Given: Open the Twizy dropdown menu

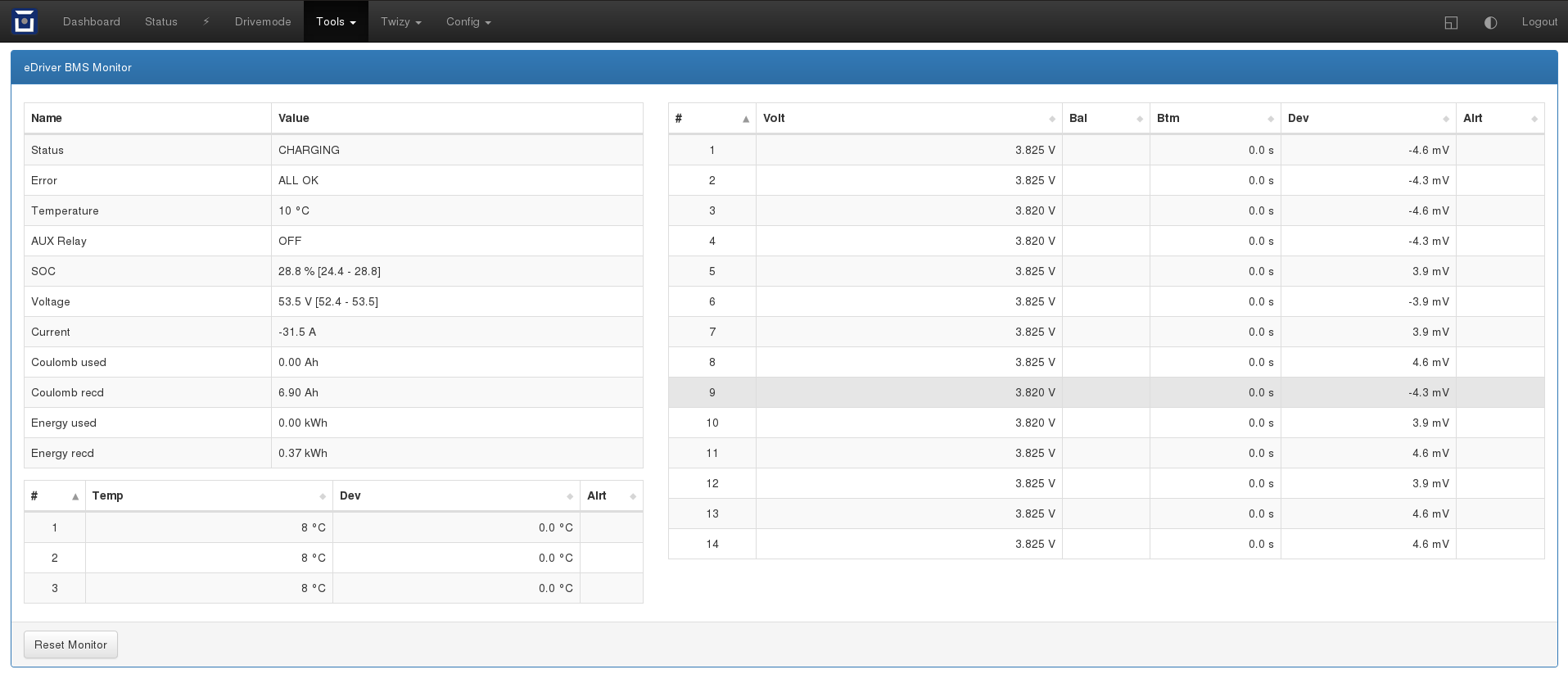Looking at the screenshot, I should pos(400,22).
